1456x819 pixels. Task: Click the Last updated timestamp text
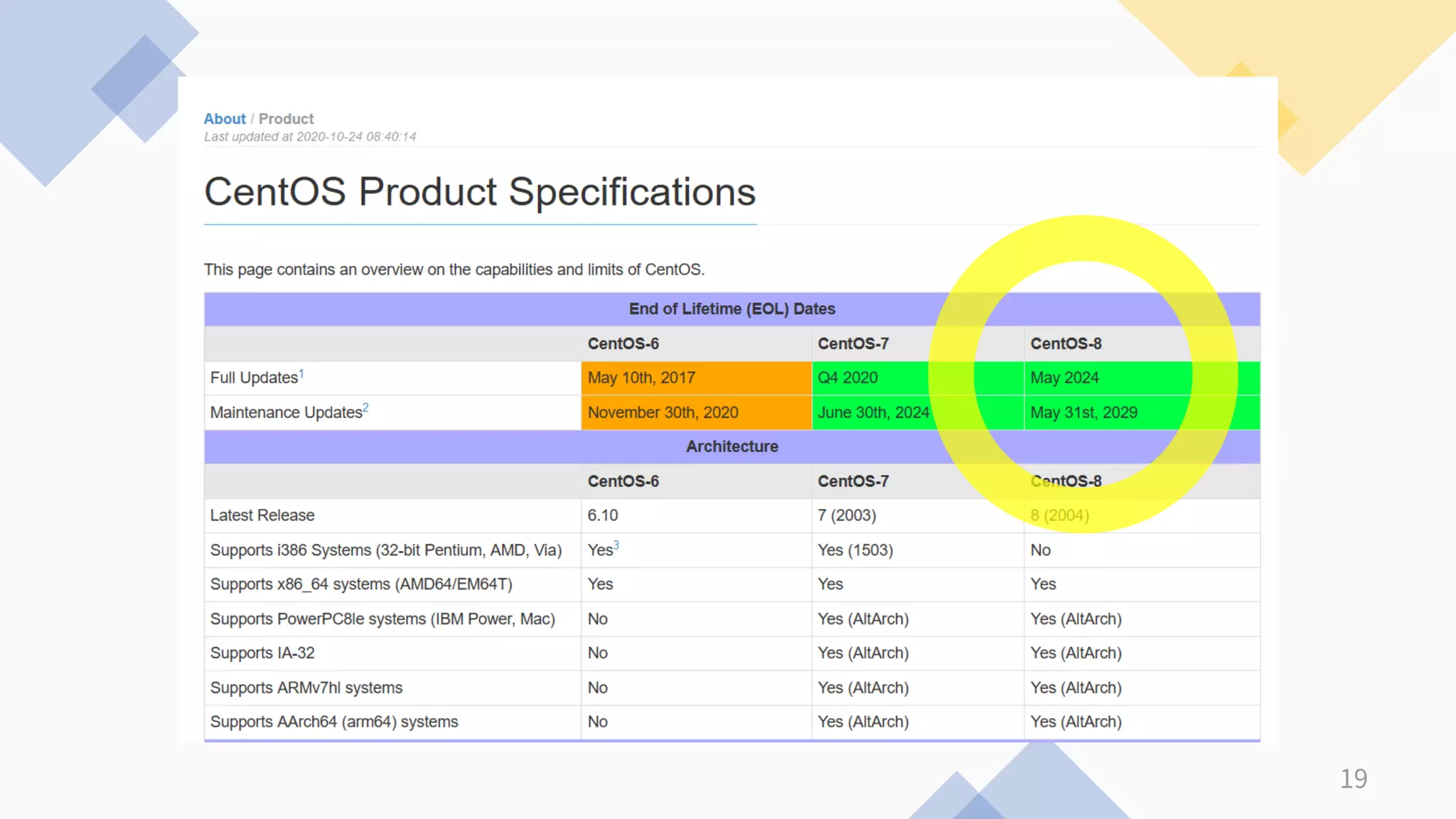310,136
